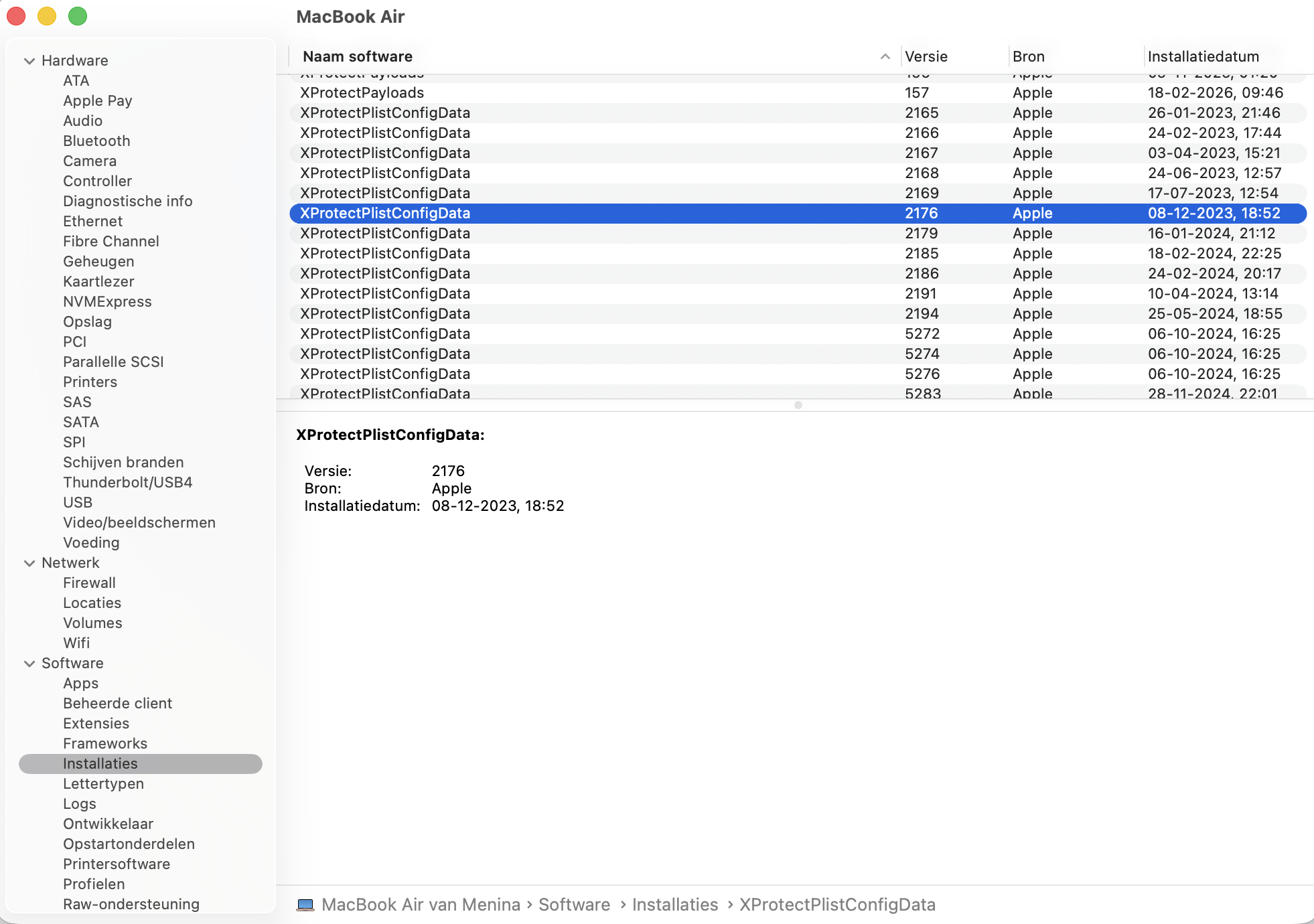1314x924 pixels.
Task: Collapse the Software section
Action: (x=29, y=664)
